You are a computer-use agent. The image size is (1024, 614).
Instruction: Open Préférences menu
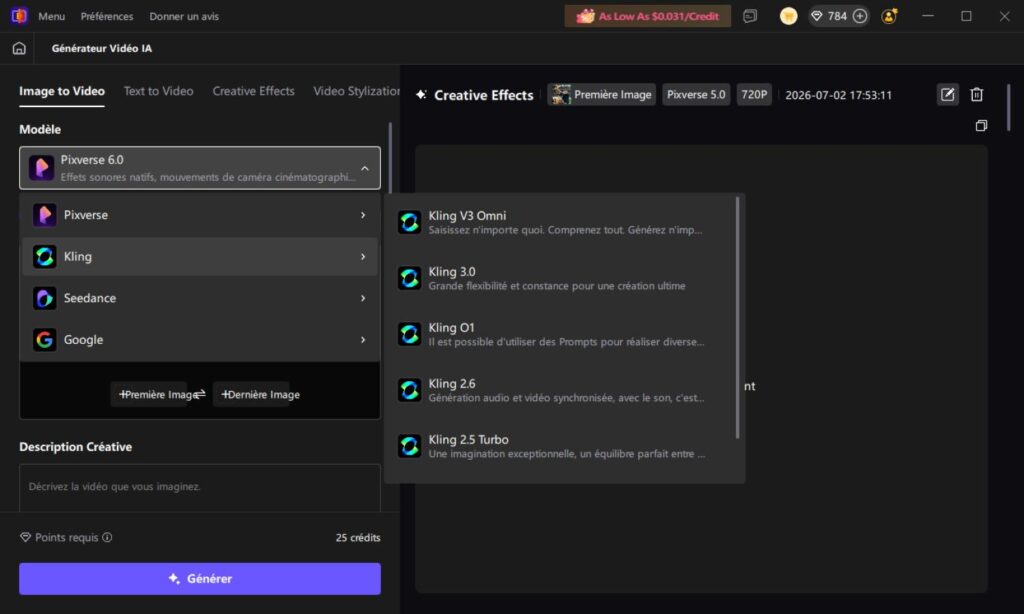[x=107, y=16]
